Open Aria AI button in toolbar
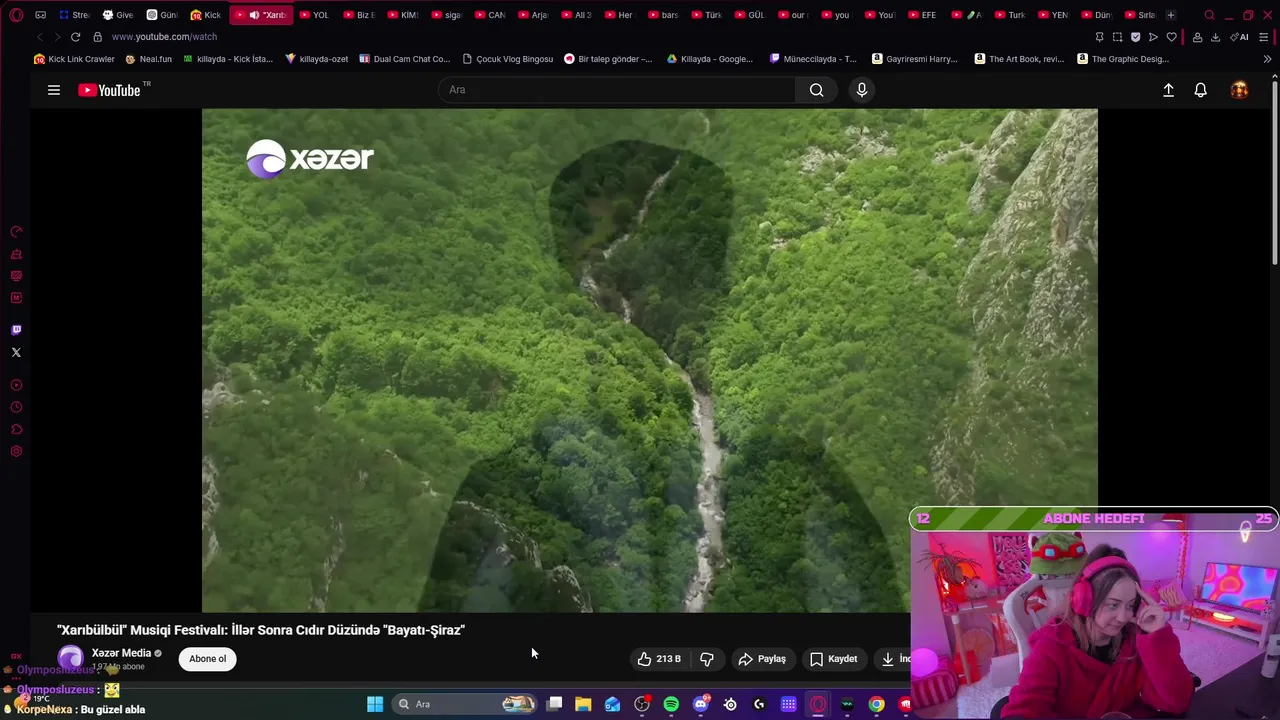This screenshot has width=1280, height=720. click(1240, 37)
